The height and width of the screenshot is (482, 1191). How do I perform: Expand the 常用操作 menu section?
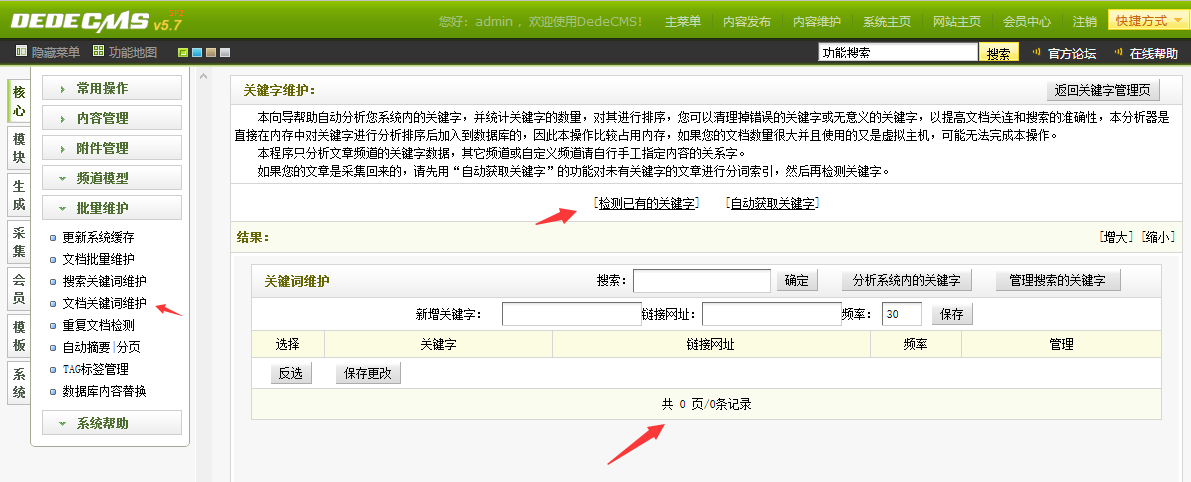tap(111, 88)
